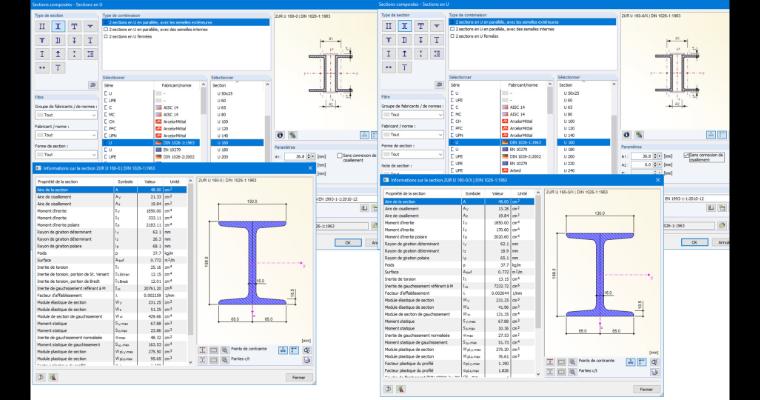Click properties table scrollbar in left info dialog
This screenshot has height=400, width=760.
click(190, 272)
